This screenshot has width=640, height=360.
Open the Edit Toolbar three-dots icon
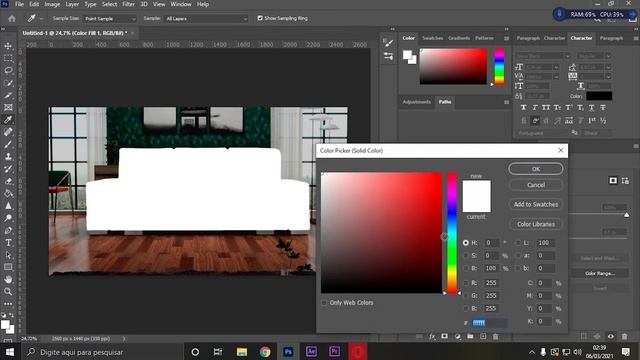(8, 304)
